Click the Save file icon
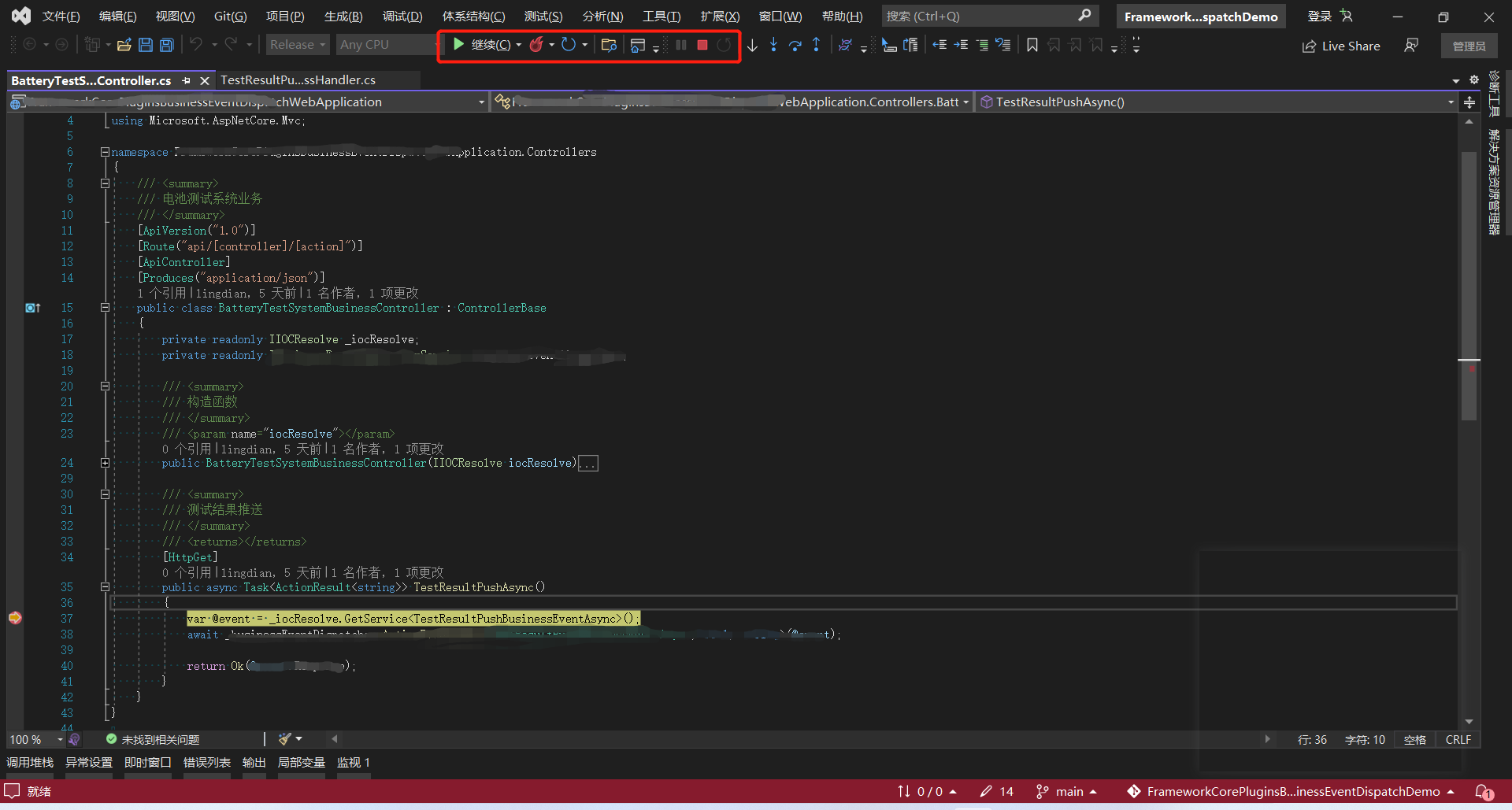1512x810 pixels. (146, 45)
